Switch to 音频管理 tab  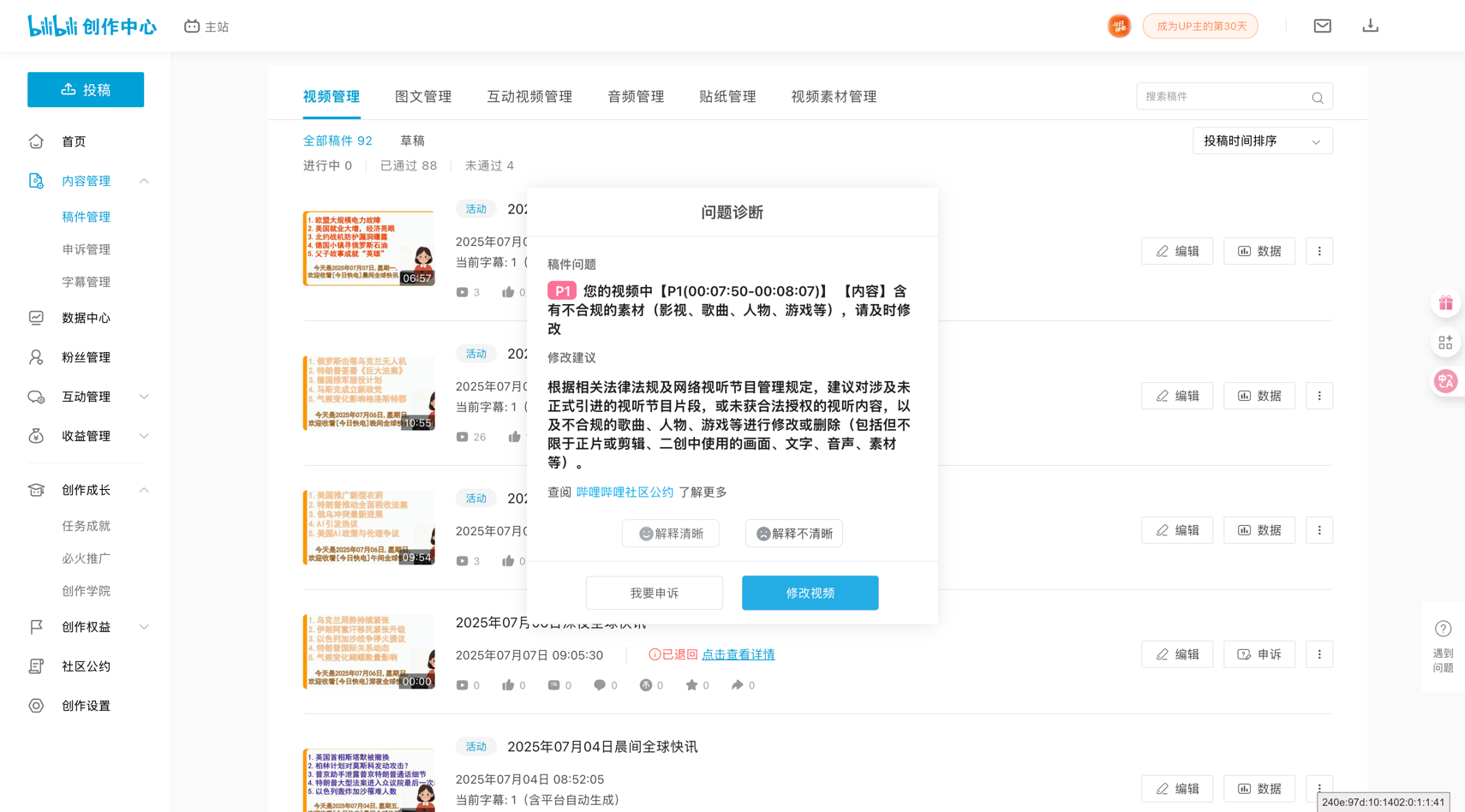pyautogui.click(x=636, y=97)
